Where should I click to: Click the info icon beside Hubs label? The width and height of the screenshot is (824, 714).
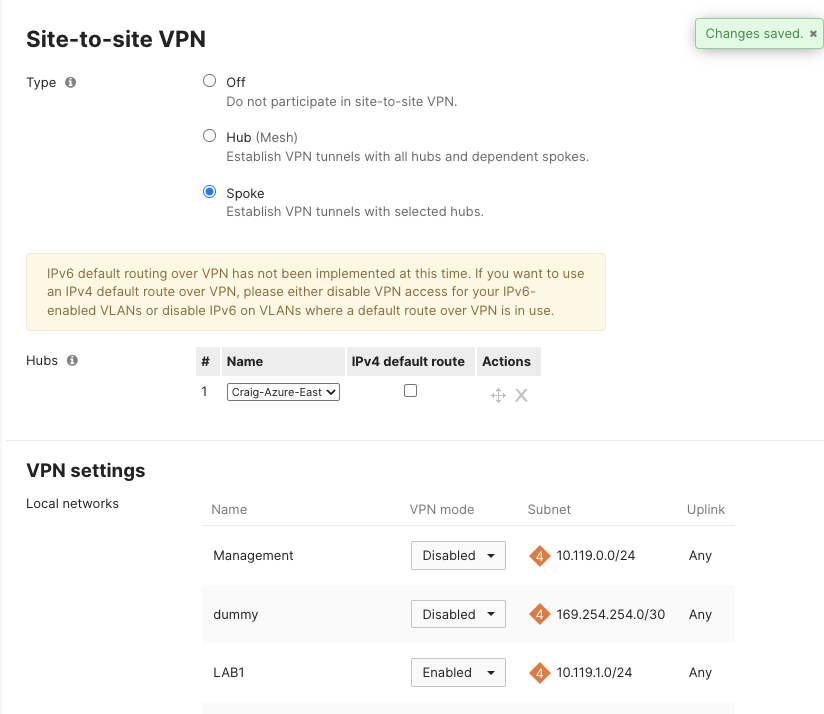[x=72, y=360]
